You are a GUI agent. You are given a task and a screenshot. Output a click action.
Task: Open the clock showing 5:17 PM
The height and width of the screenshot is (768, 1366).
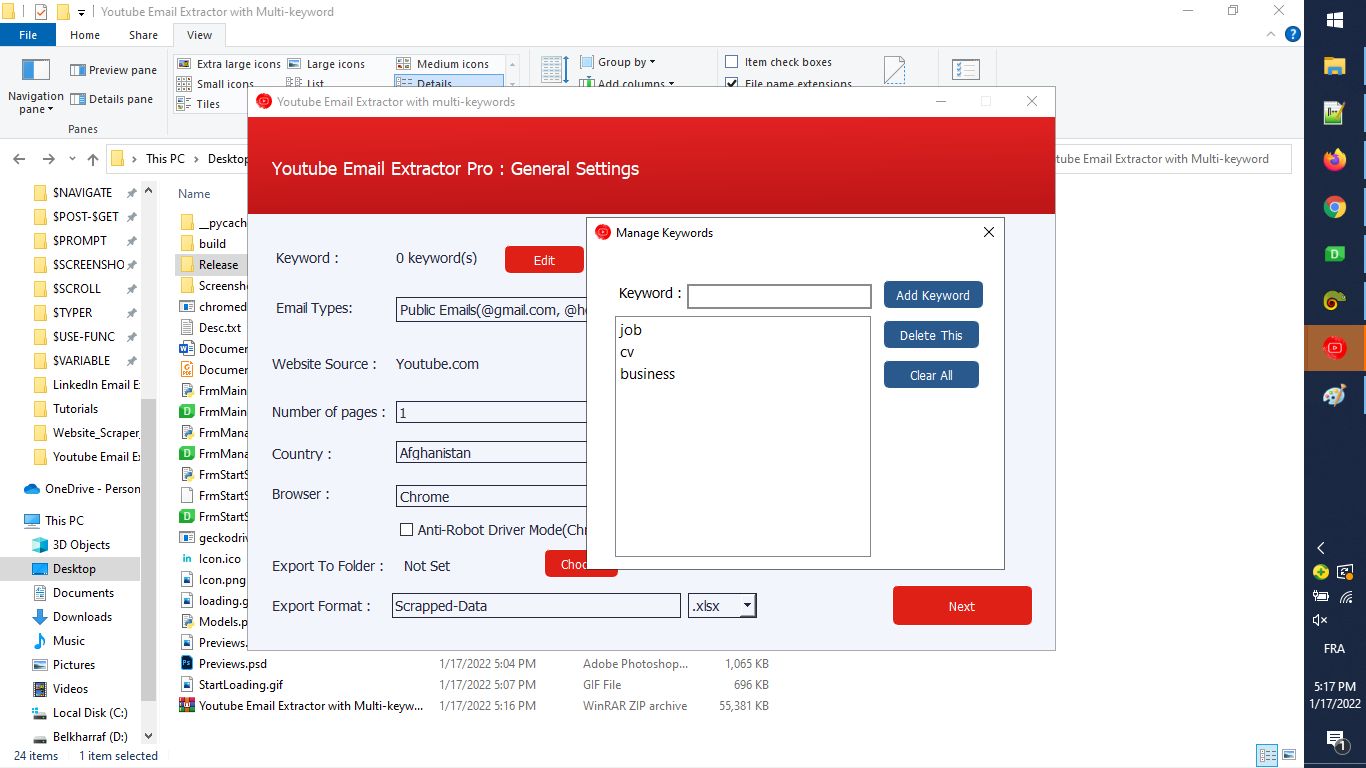coord(1334,695)
